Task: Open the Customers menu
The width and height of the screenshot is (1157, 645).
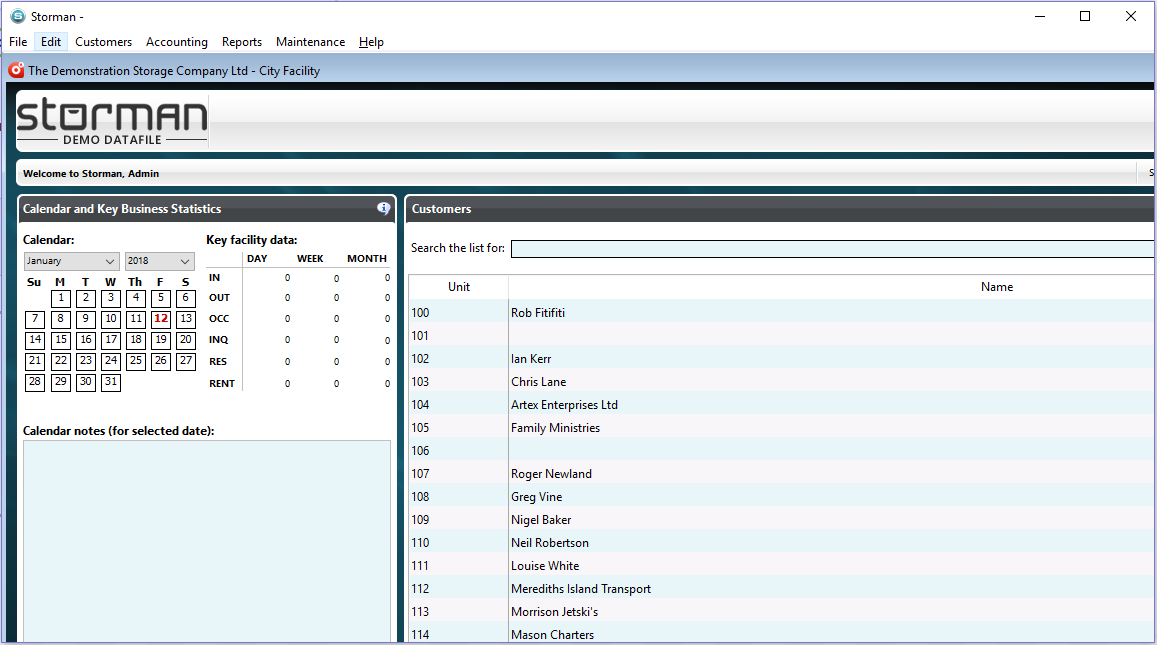Action: click(x=103, y=42)
